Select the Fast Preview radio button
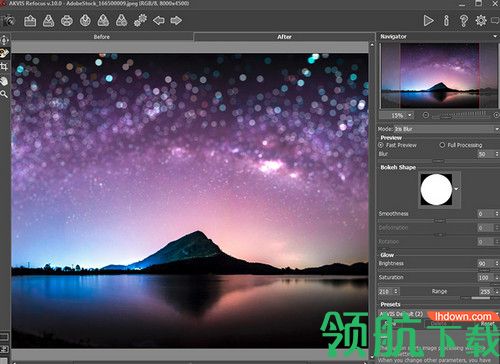 click(381, 145)
